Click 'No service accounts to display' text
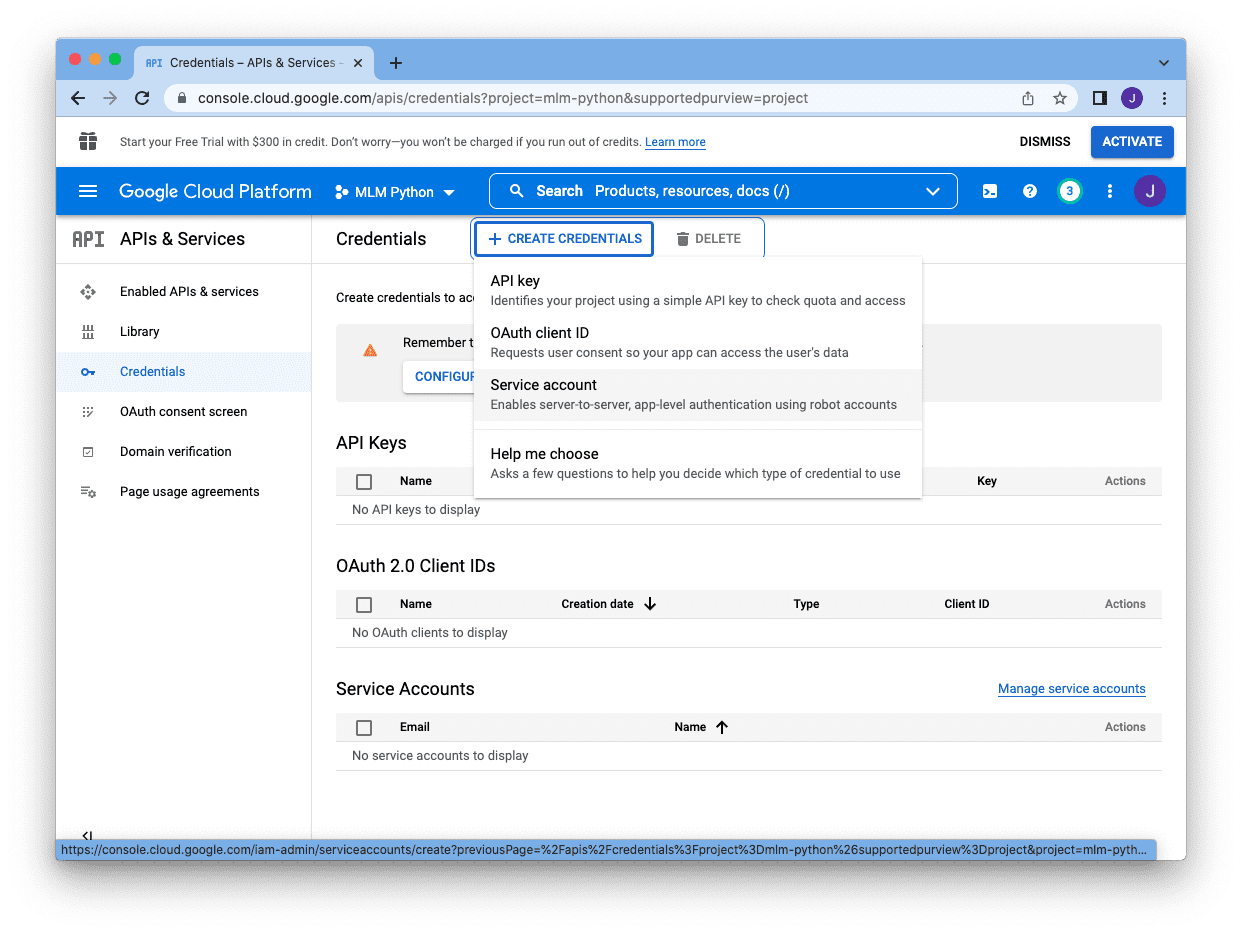 pos(440,756)
